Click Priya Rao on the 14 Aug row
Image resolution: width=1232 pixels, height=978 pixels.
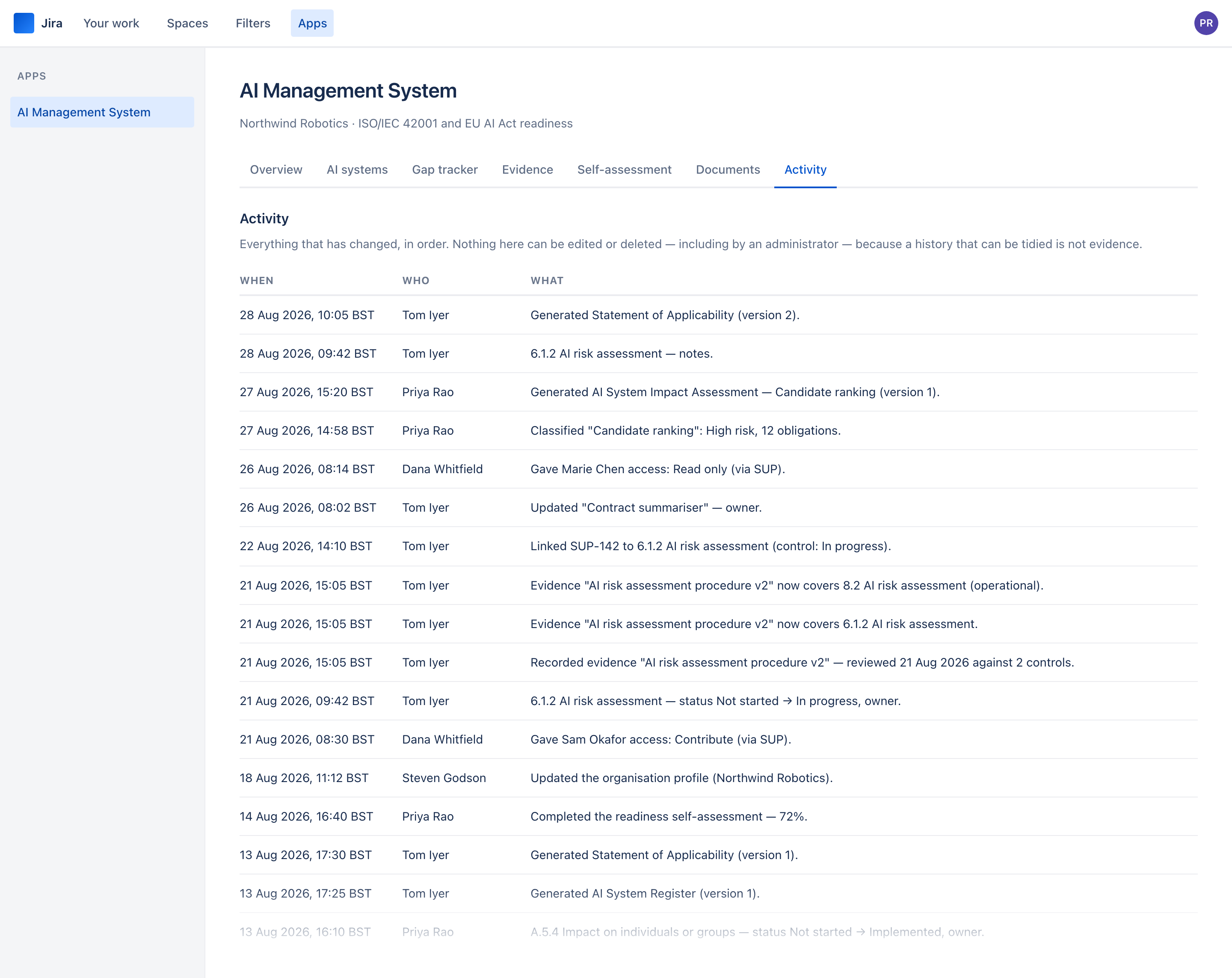(428, 817)
